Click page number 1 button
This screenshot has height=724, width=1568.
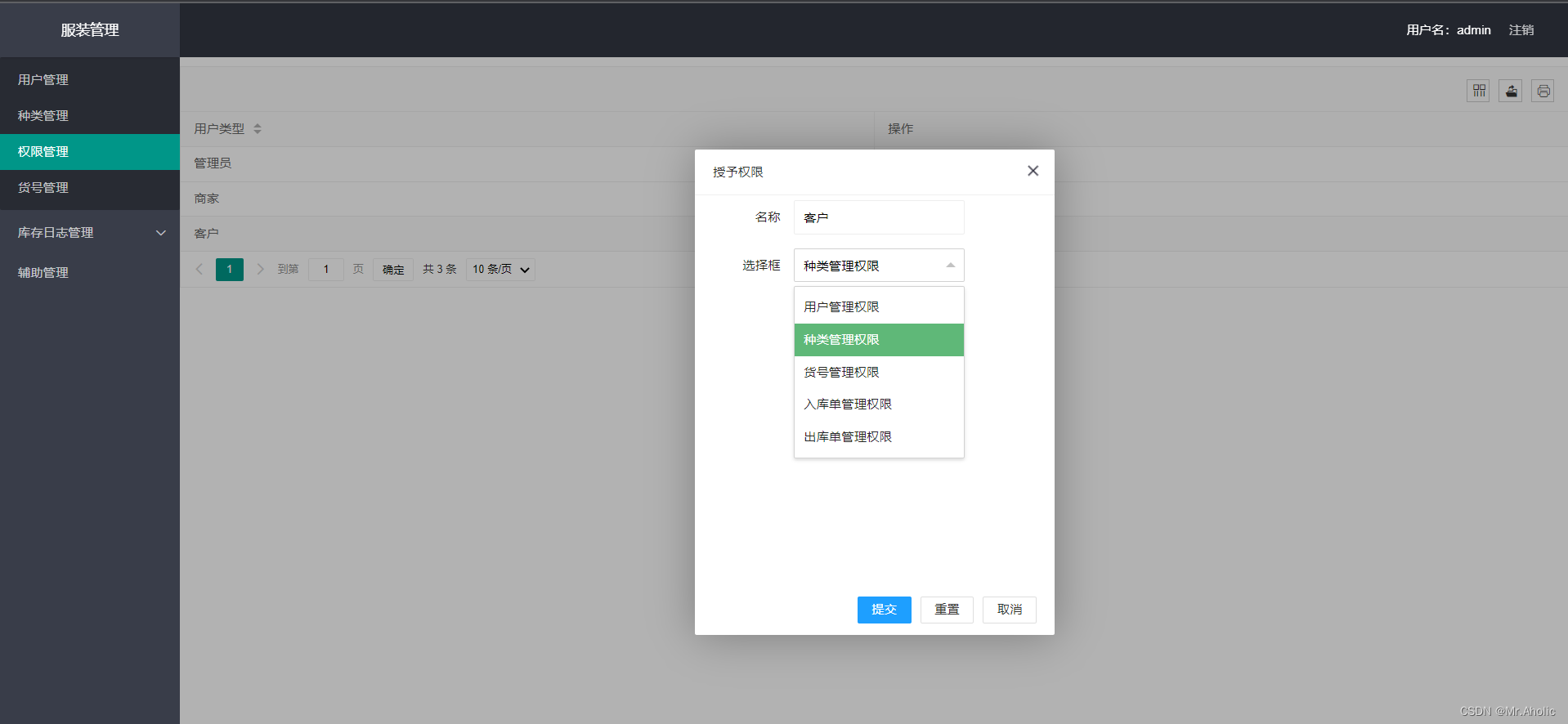tap(230, 269)
